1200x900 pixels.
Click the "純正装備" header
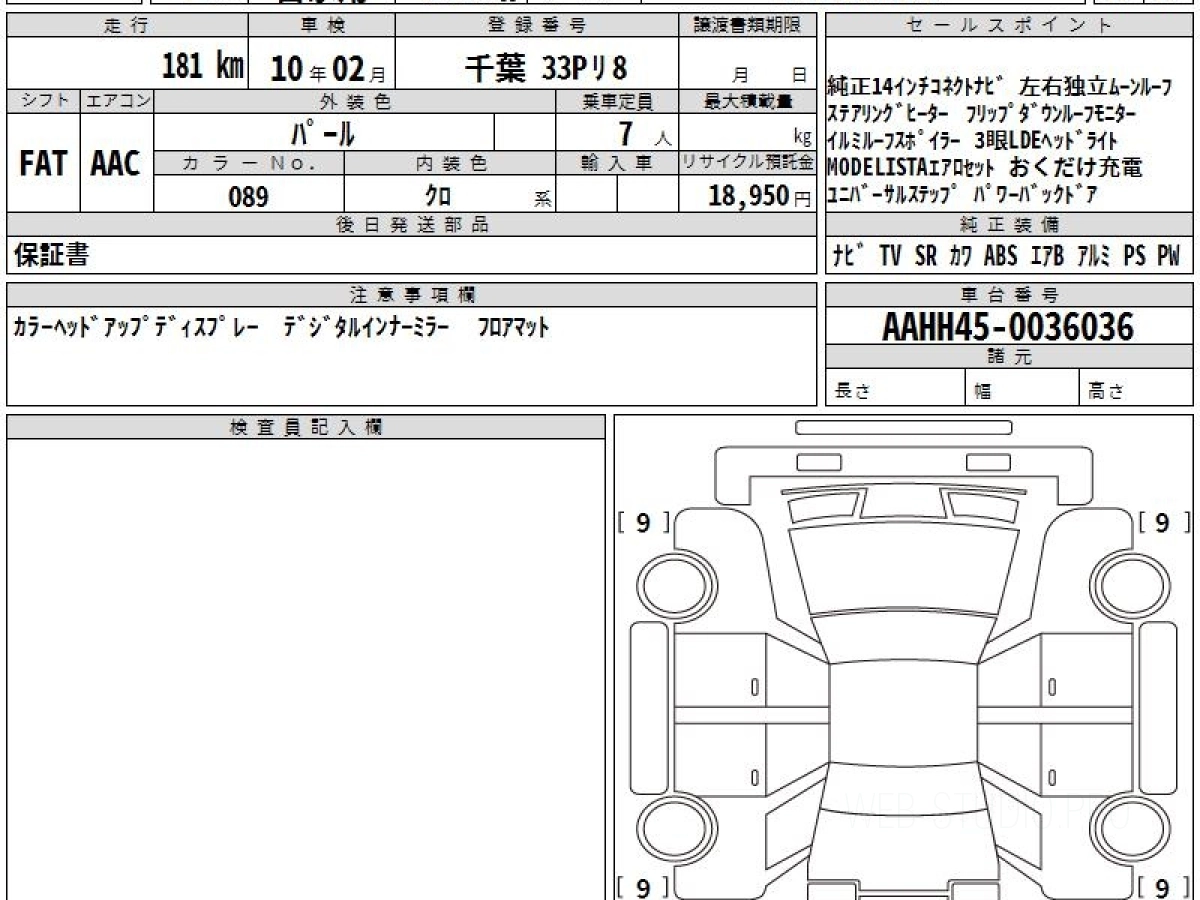[x=1009, y=225]
